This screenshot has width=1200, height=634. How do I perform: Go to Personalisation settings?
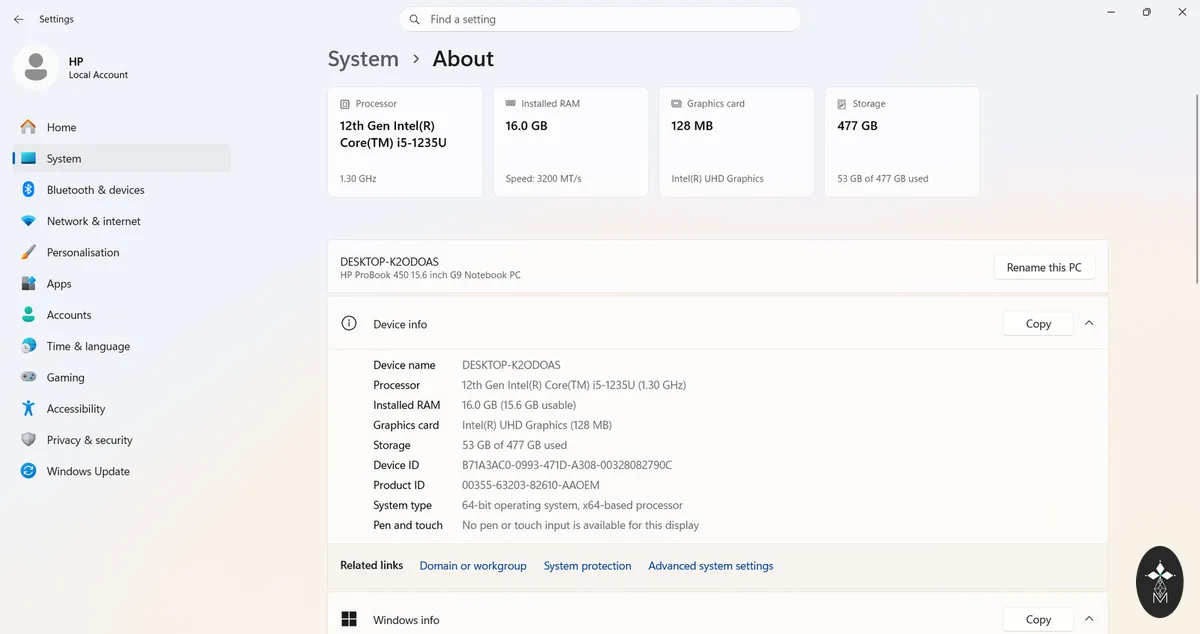(x=122, y=252)
